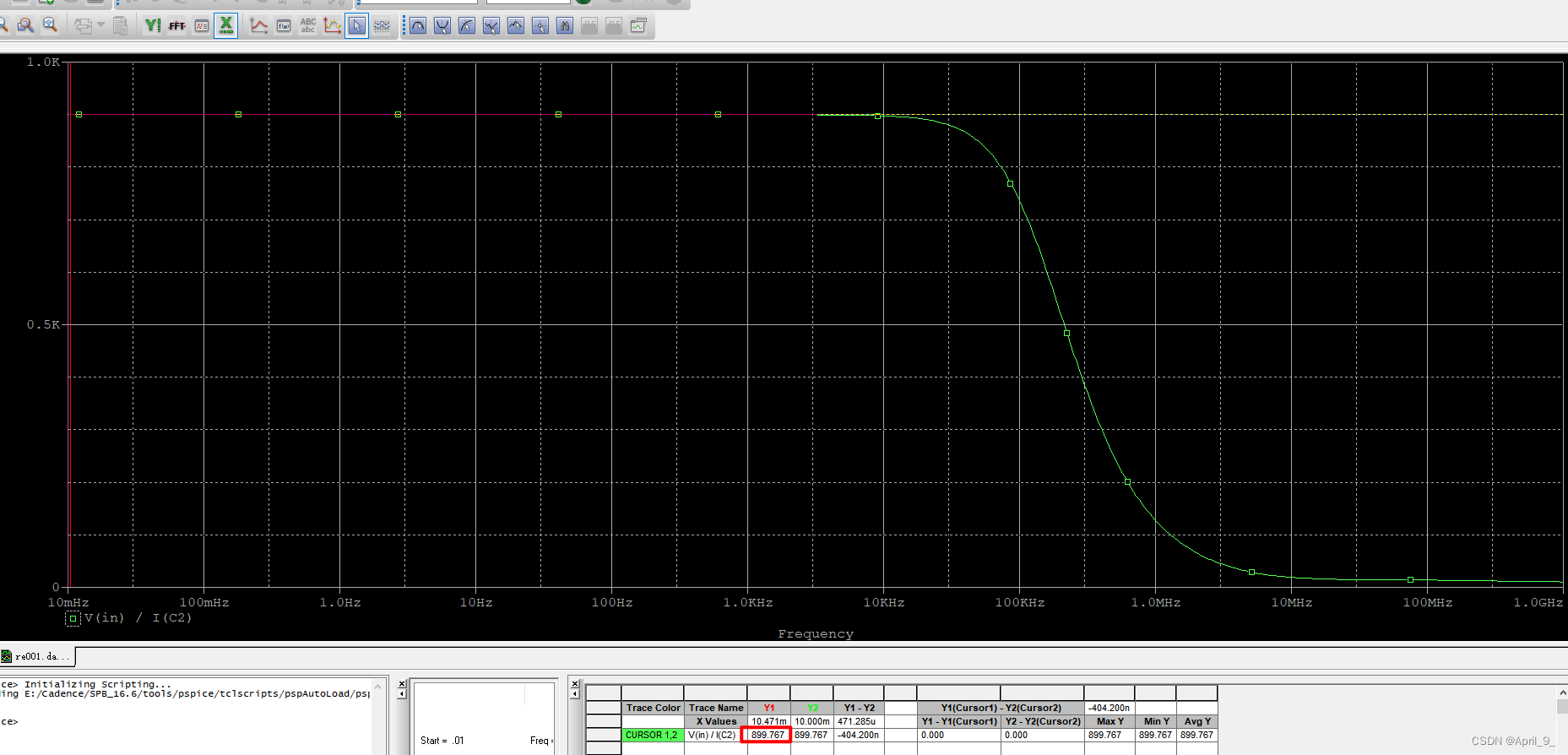The height and width of the screenshot is (755, 1568).
Task: Click the Frequency x-axis label
Action: click(816, 634)
